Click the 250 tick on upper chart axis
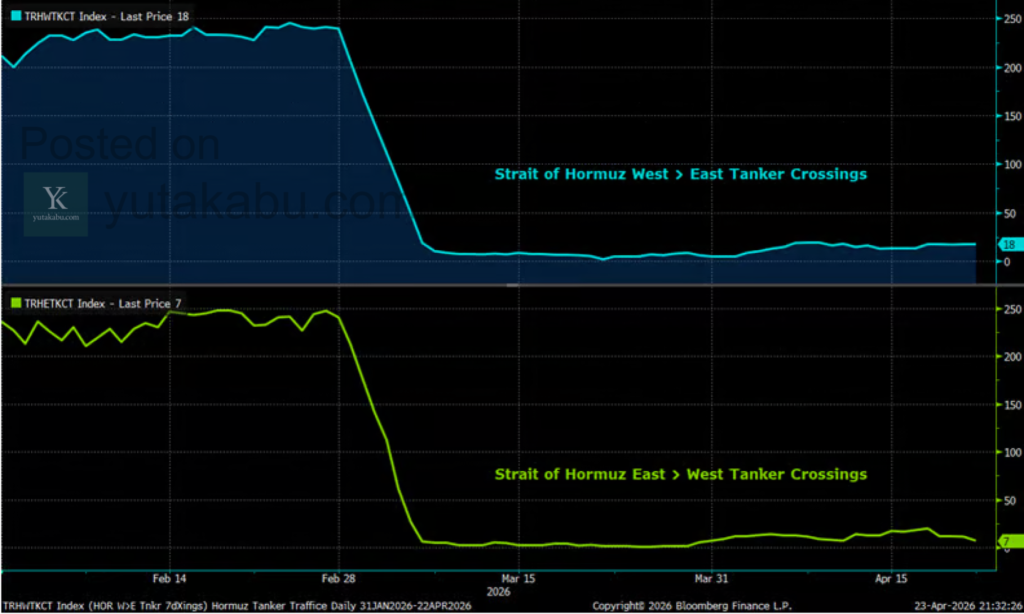Image resolution: width=1024 pixels, height=614 pixels. pos(1010,18)
